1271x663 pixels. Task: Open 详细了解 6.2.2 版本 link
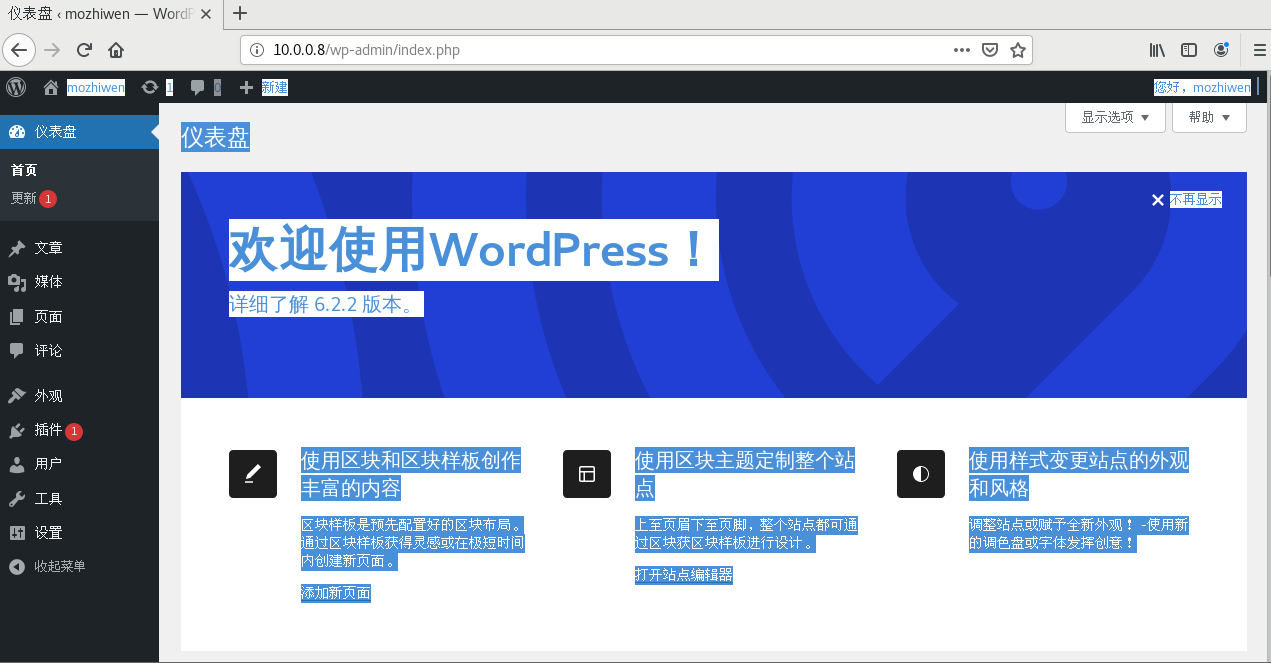coord(326,304)
